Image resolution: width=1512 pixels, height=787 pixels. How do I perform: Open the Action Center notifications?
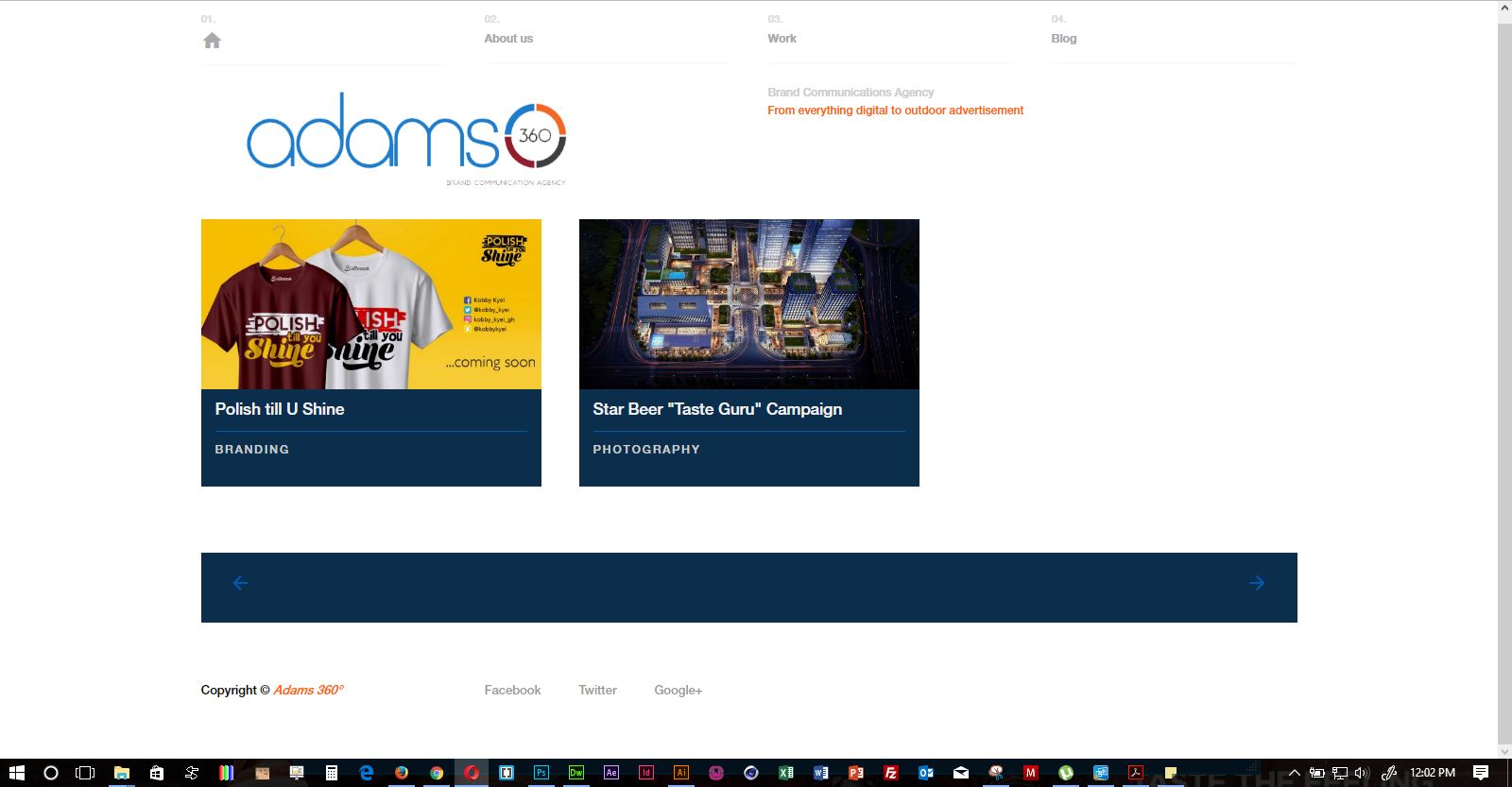1481,773
